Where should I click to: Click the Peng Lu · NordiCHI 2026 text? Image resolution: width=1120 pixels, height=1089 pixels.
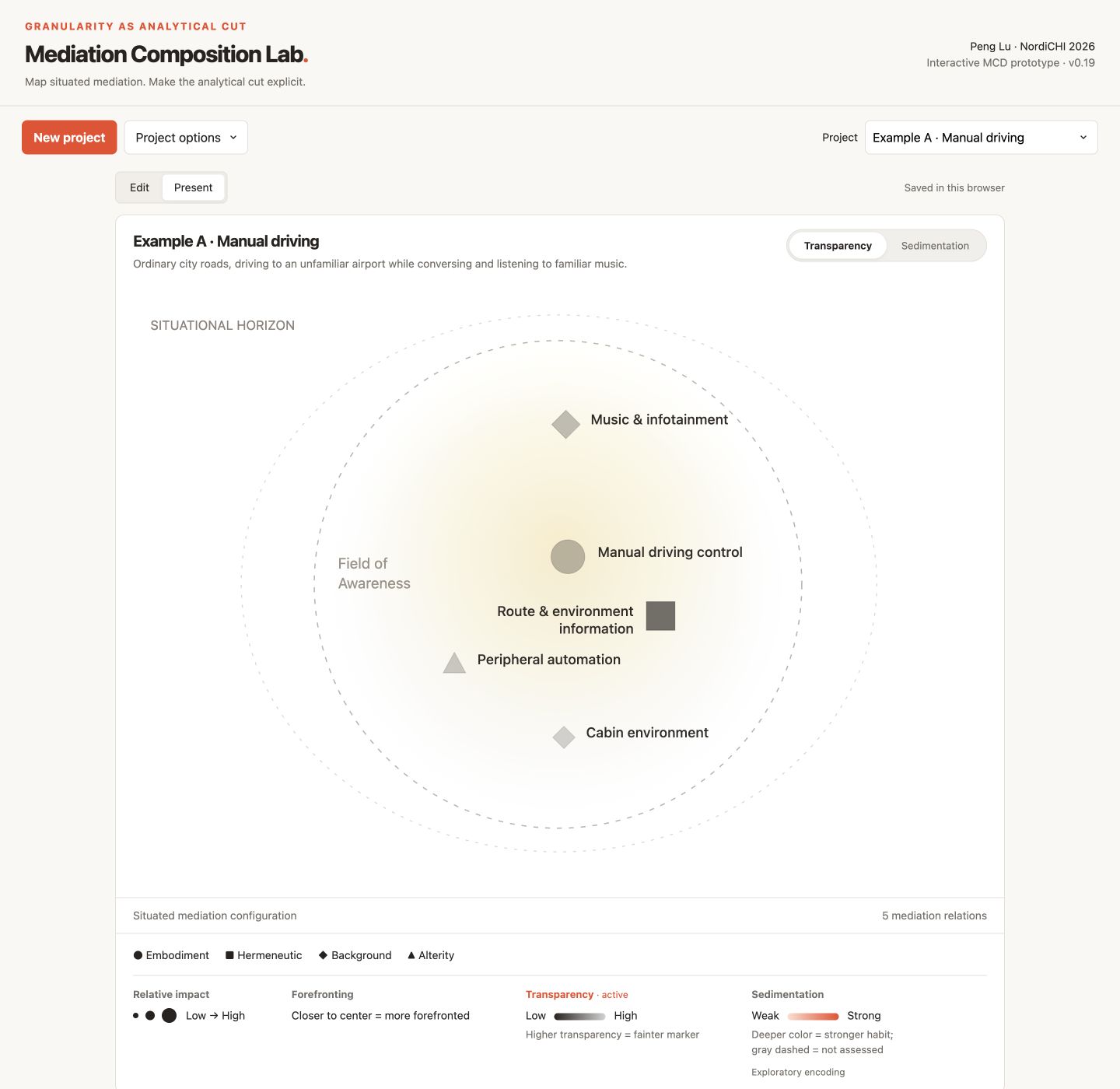click(1032, 47)
